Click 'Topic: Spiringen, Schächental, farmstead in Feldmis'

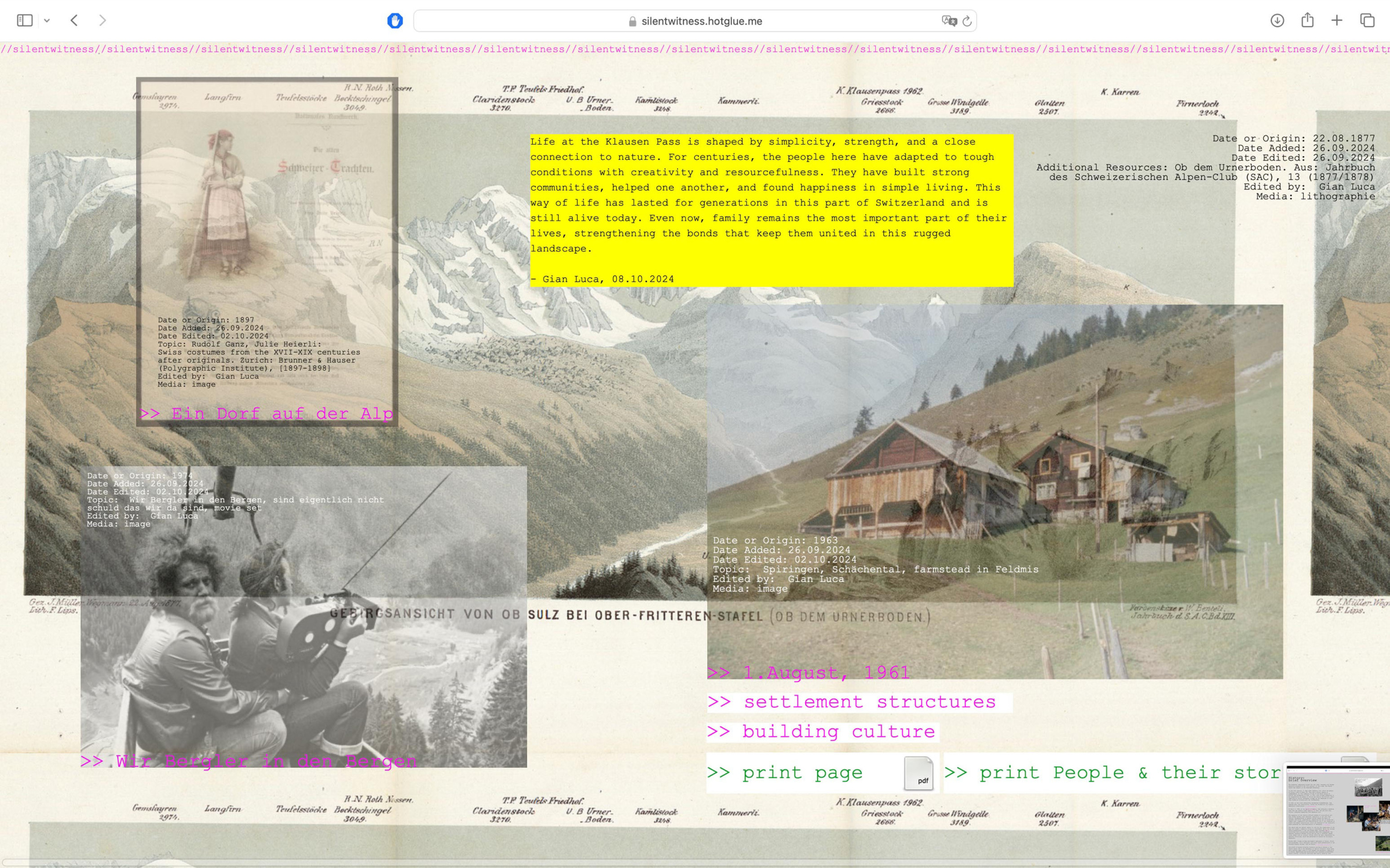(x=876, y=569)
